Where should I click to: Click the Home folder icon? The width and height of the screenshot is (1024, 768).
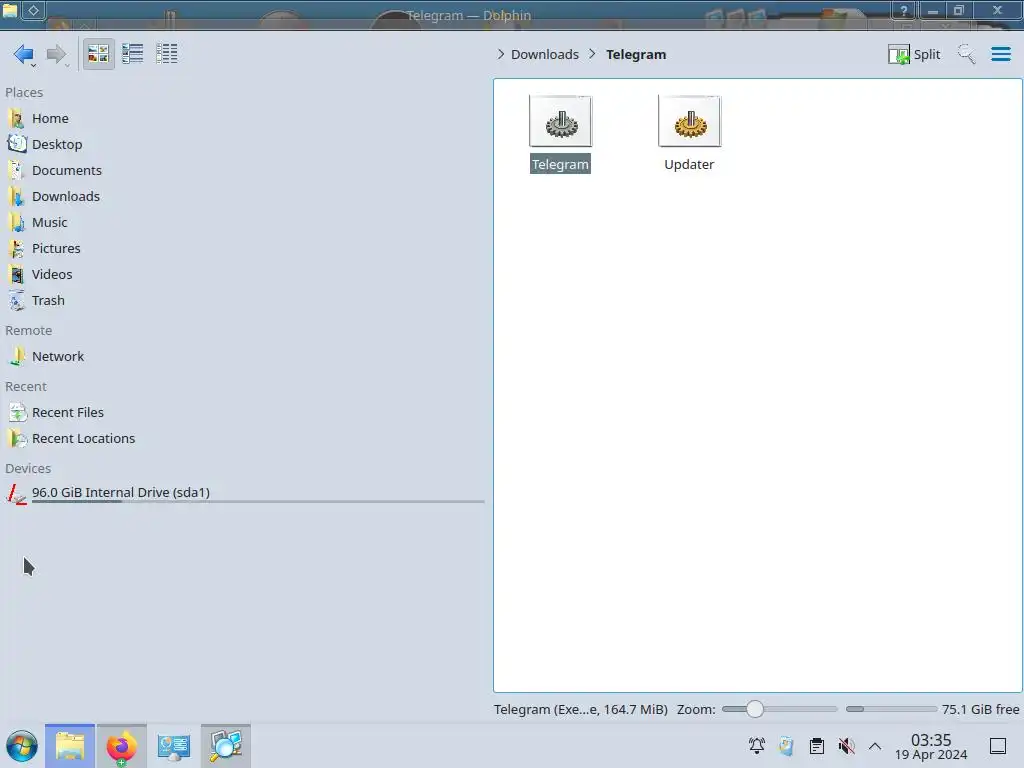click(x=17, y=118)
